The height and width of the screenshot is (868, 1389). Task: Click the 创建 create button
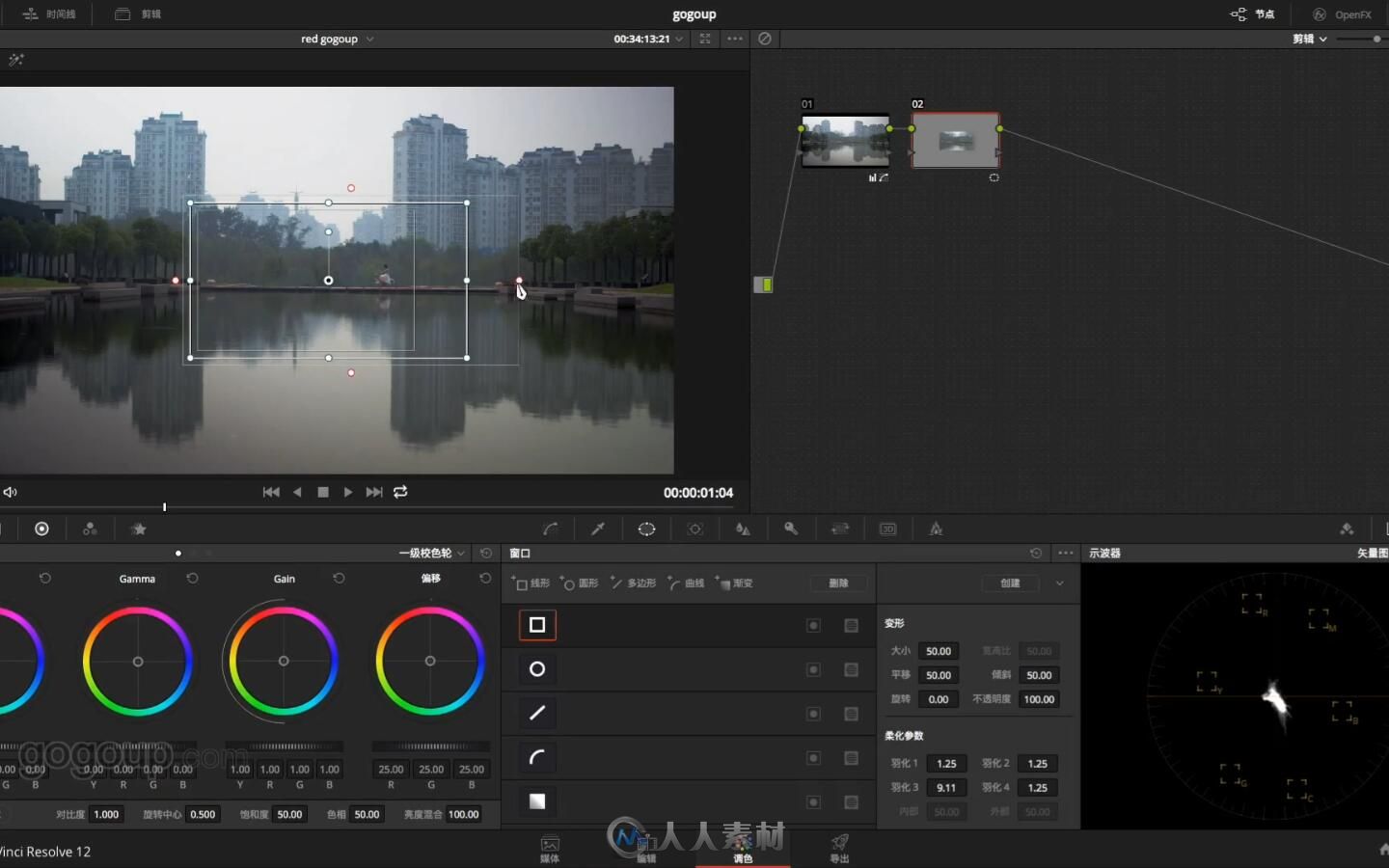[x=1009, y=583]
